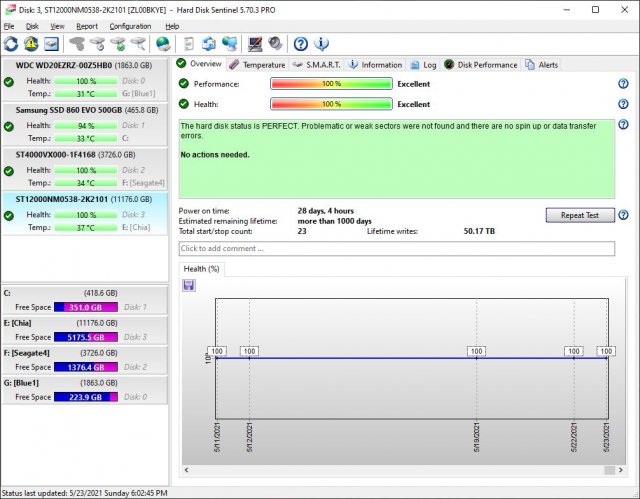Open the Temperature tab
Screen dimensions: 640x499
tap(257, 64)
